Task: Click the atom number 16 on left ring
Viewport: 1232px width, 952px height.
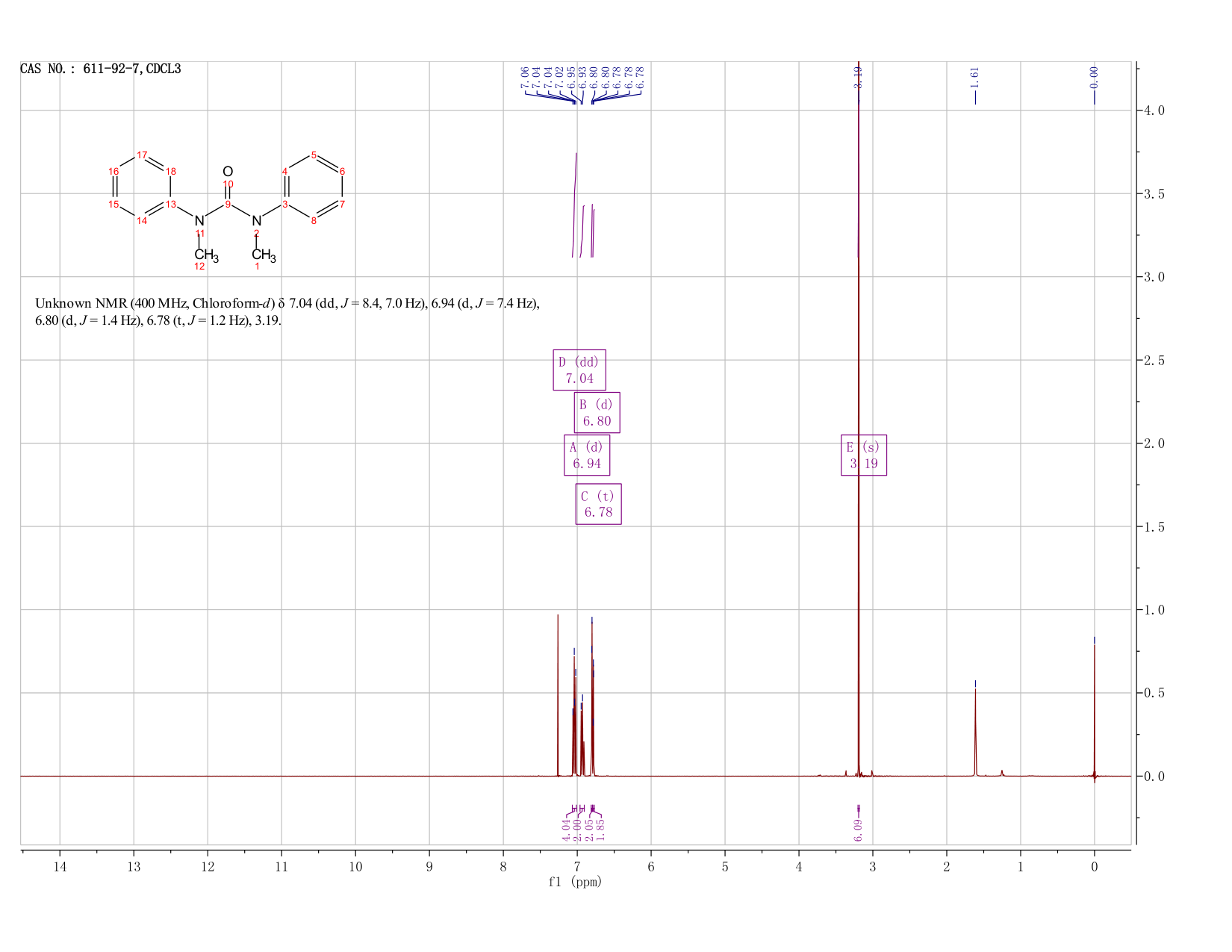Action: (x=113, y=172)
